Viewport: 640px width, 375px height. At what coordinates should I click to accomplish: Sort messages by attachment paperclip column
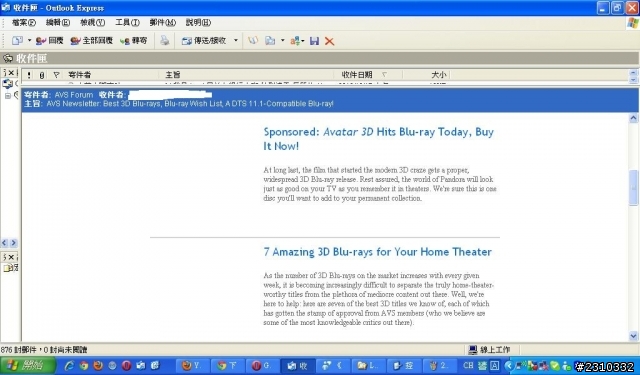click(42, 75)
